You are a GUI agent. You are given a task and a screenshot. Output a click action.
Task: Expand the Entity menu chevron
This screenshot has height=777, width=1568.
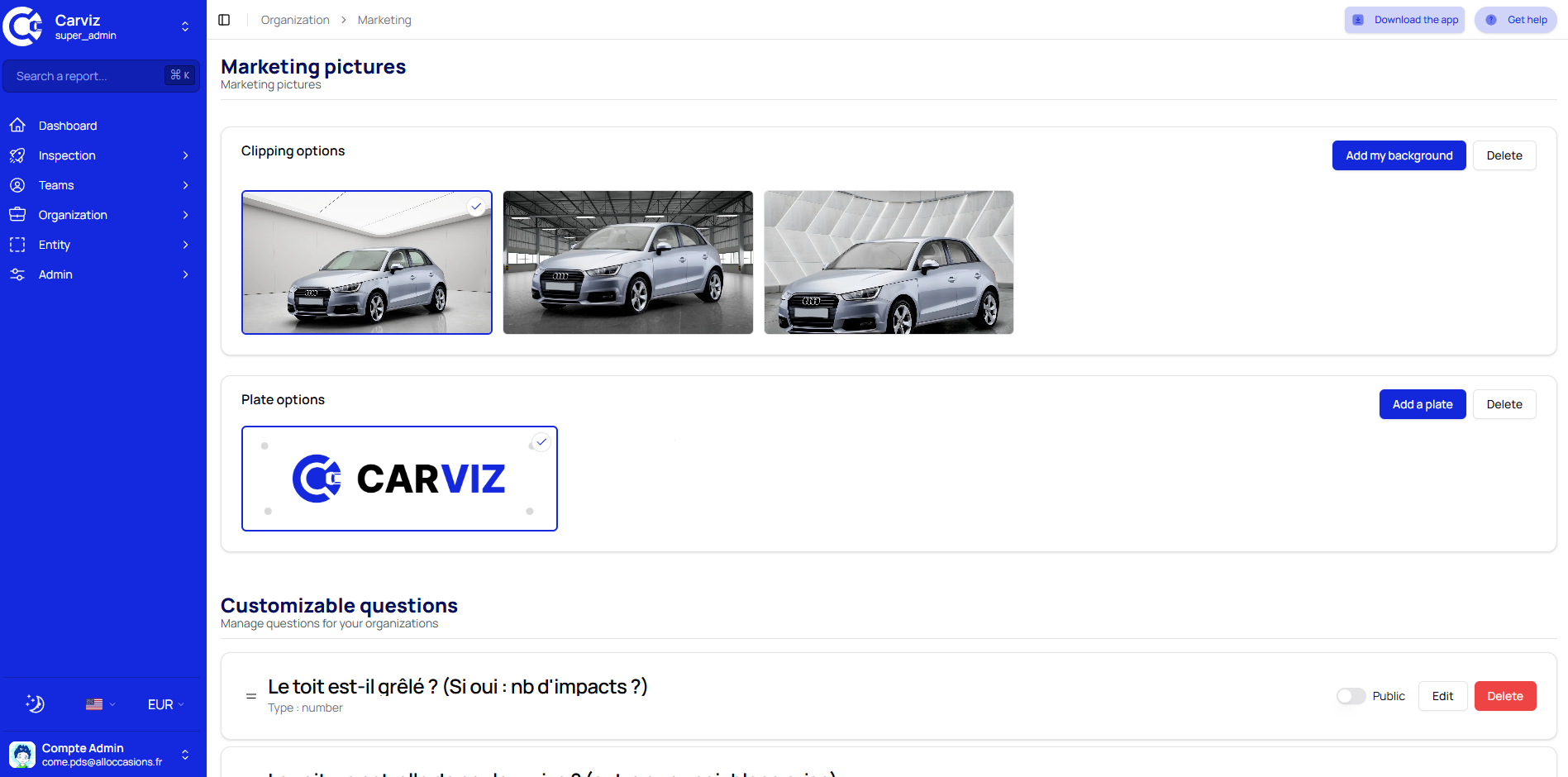pyautogui.click(x=185, y=245)
